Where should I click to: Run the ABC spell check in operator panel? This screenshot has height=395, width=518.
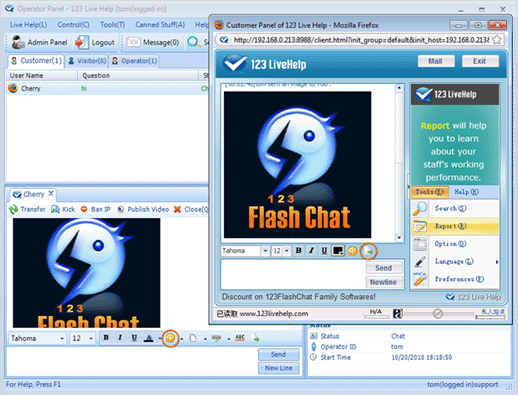tap(240, 338)
